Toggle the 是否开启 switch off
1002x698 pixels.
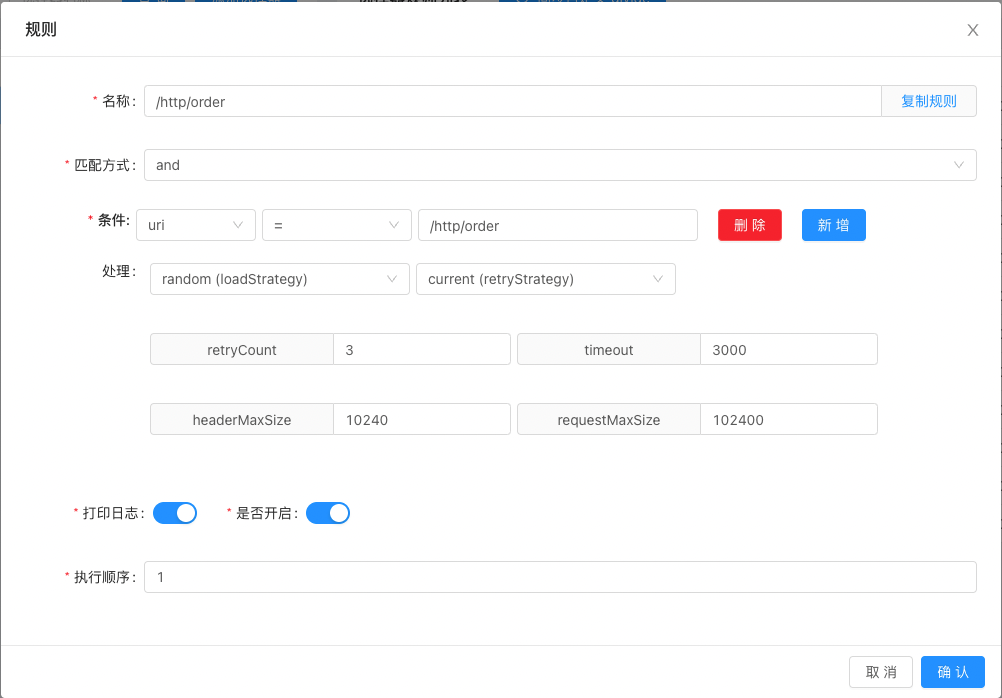[328, 513]
